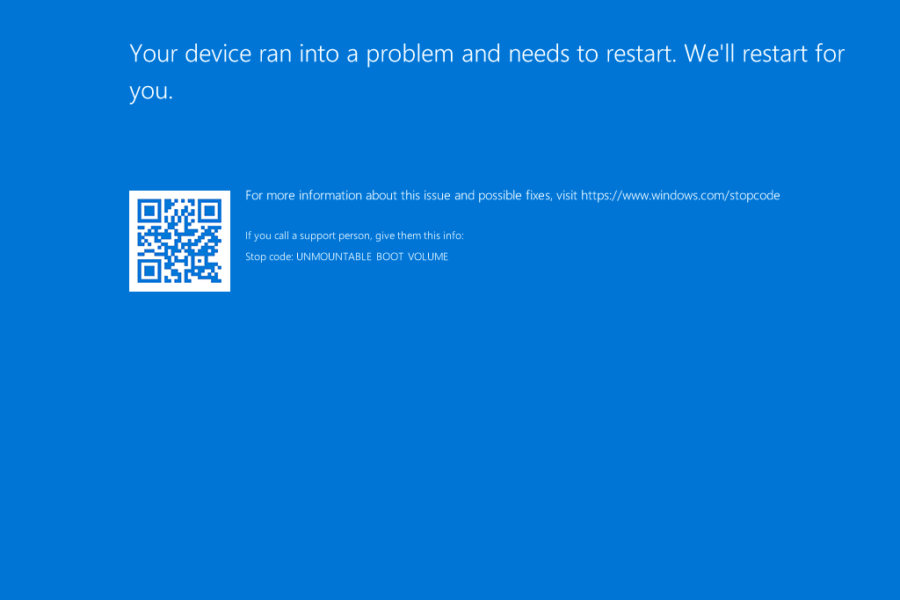Viewport: 900px width, 600px height.
Task: Click the 'For more information' message text
Action: 400,195
